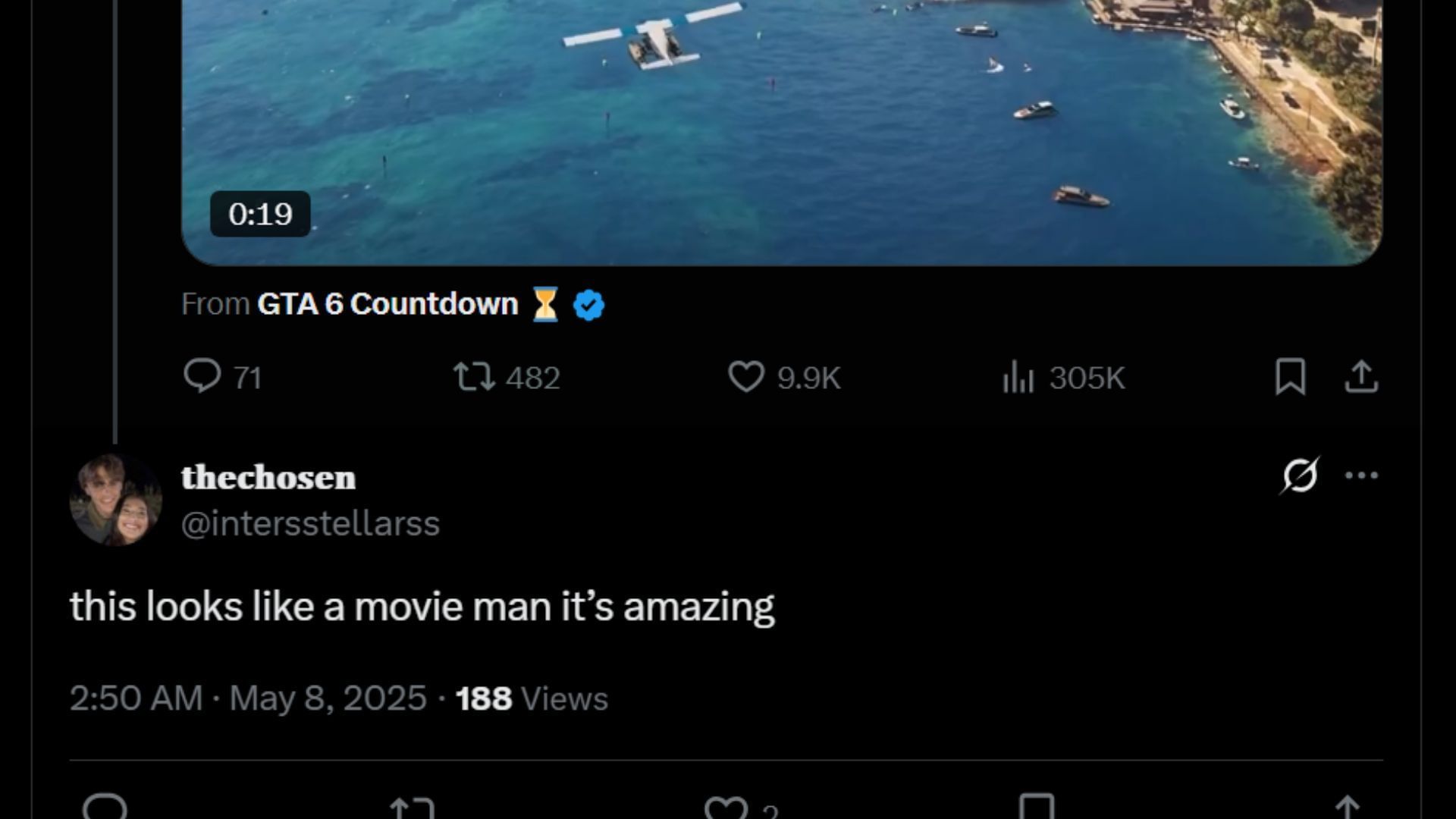Bookmark the GTA 6 Countdown post
The height and width of the screenshot is (819, 1456).
1290,377
